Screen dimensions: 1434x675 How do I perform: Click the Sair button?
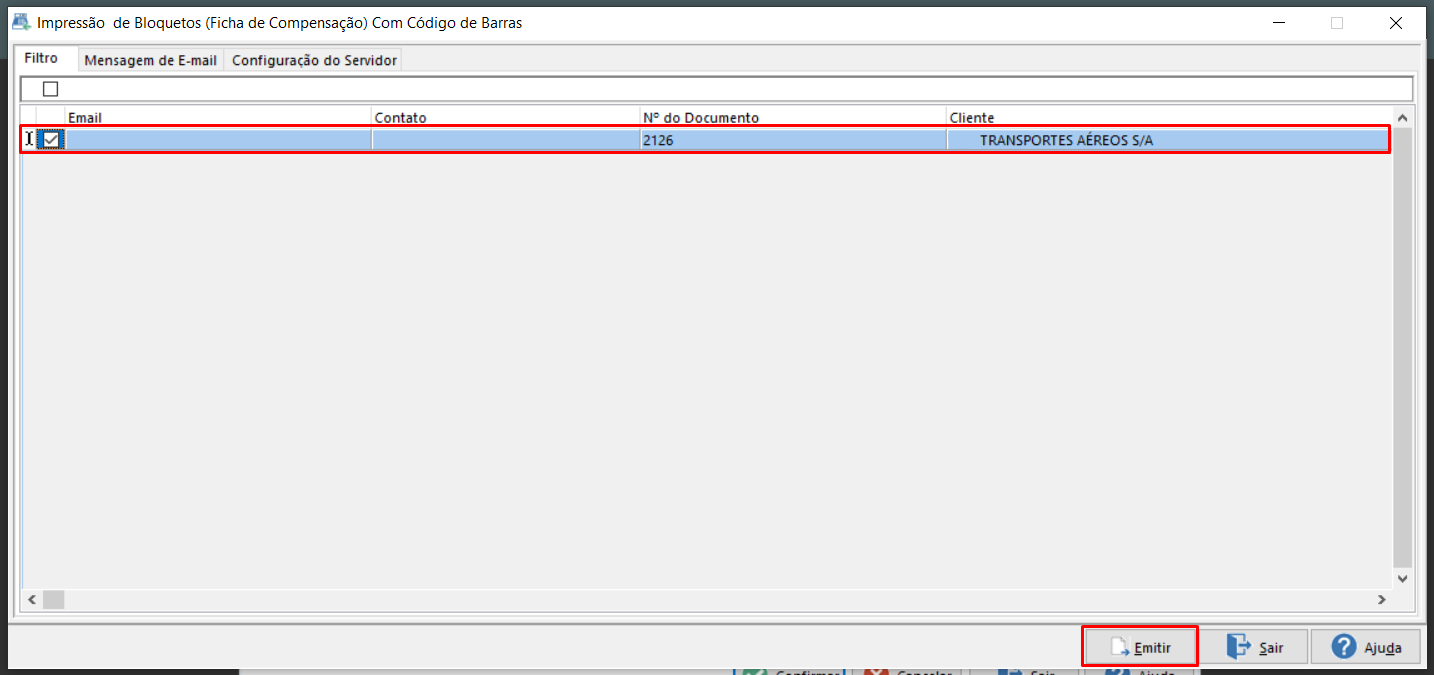(1254, 647)
